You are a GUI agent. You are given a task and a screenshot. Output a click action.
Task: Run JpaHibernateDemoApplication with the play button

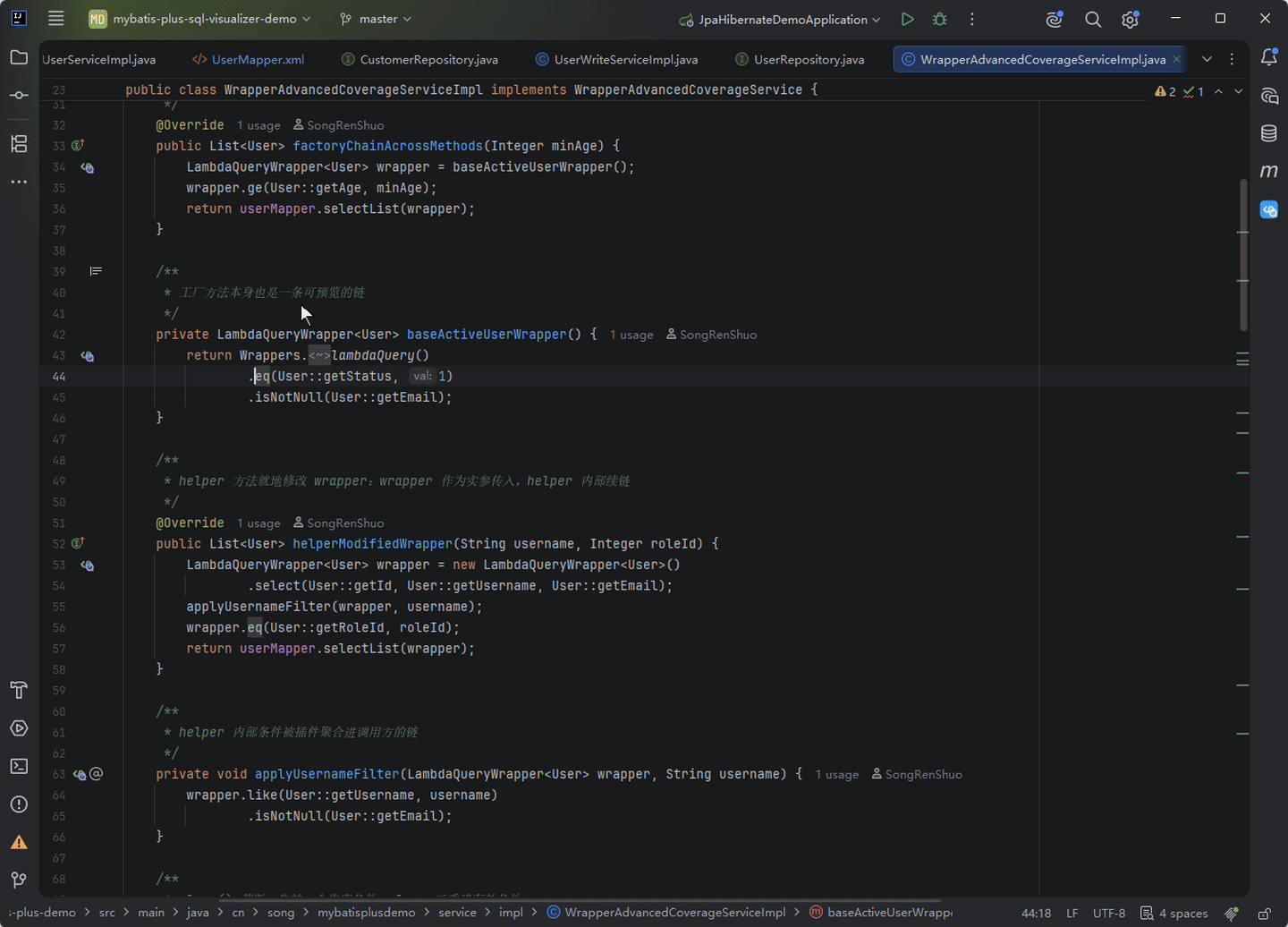(907, 19)
